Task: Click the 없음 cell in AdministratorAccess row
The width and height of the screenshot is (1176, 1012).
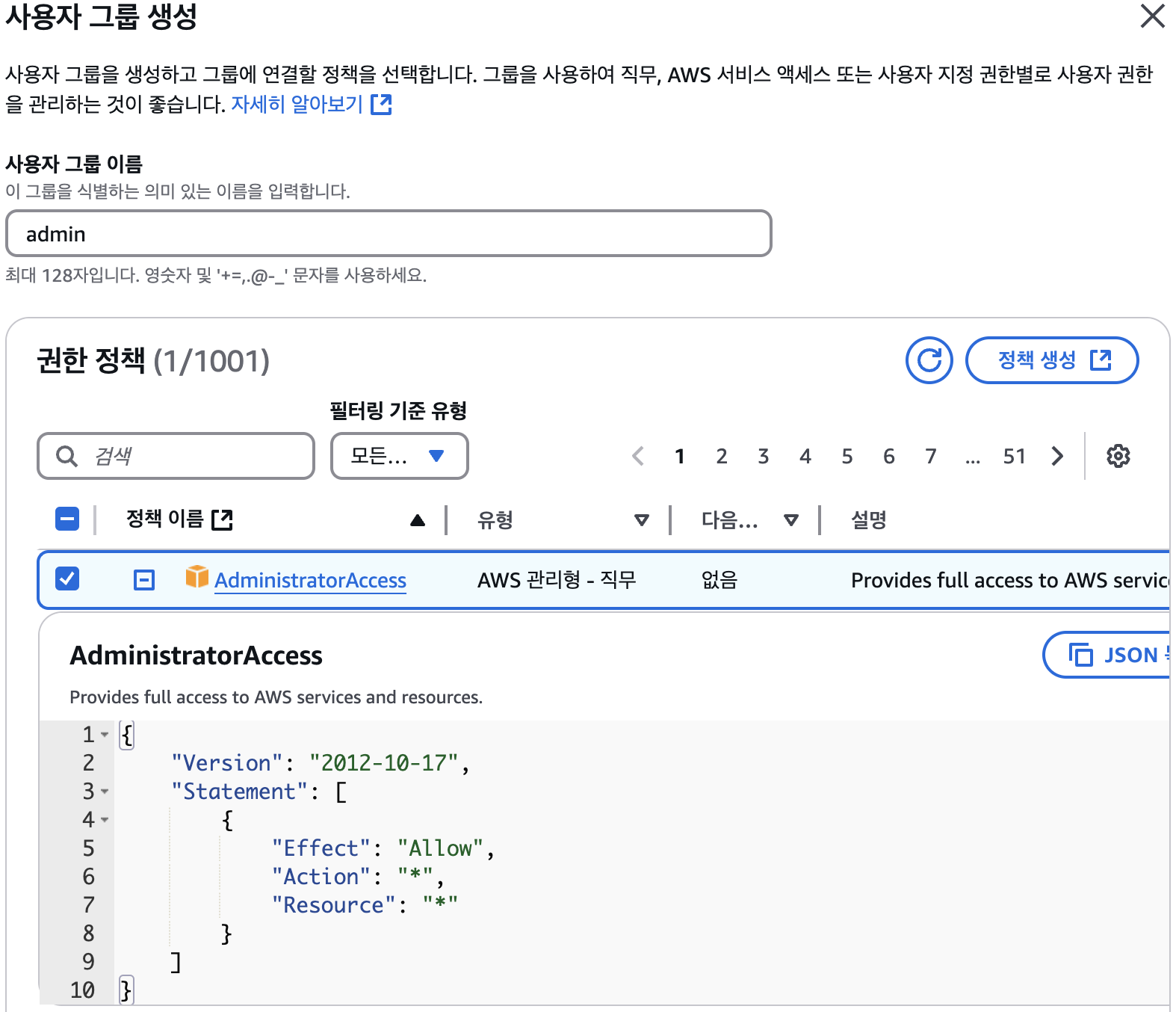Action: click(x=719, y=580)
